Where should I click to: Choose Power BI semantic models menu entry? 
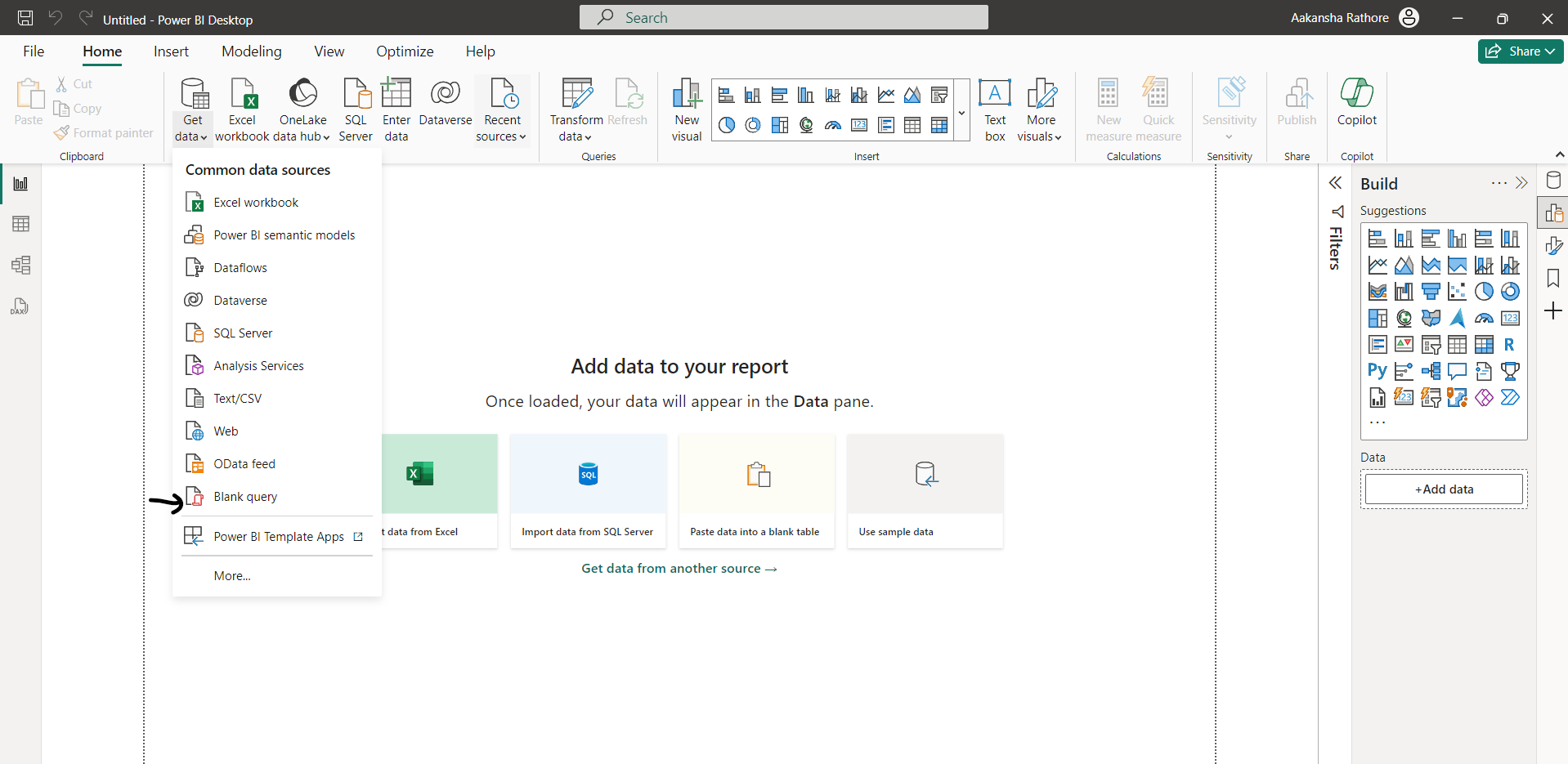276,235
